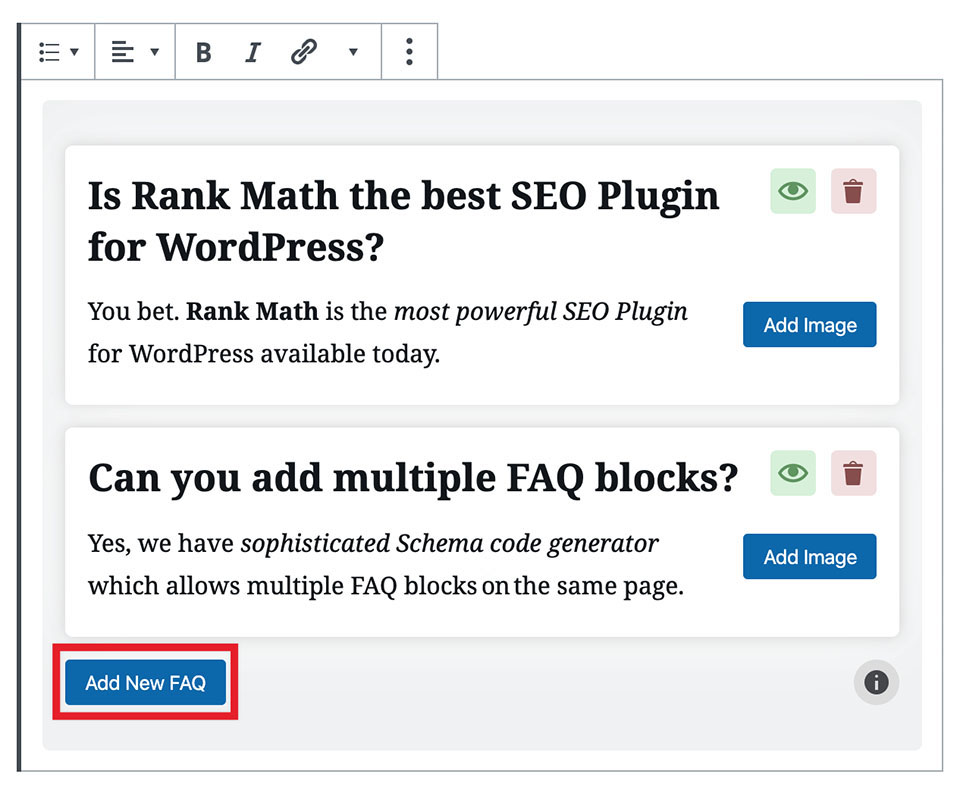This screenshot has height=793, width=960.
Task: Add Image to multiple FAQ blocks answer
Action: (x=809, y=557)
